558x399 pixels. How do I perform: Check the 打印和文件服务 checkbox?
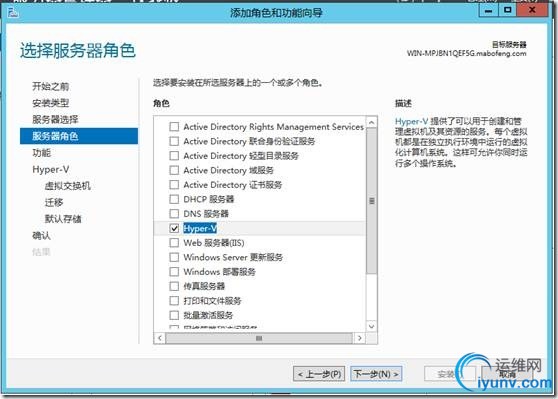[x=174, y=301]
